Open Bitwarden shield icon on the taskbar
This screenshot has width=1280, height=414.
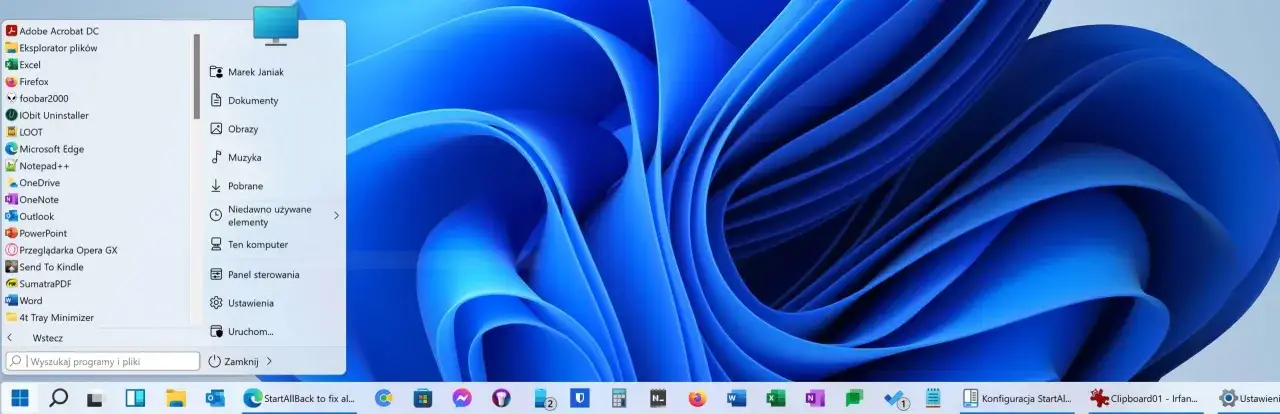(x=579, y=398)
